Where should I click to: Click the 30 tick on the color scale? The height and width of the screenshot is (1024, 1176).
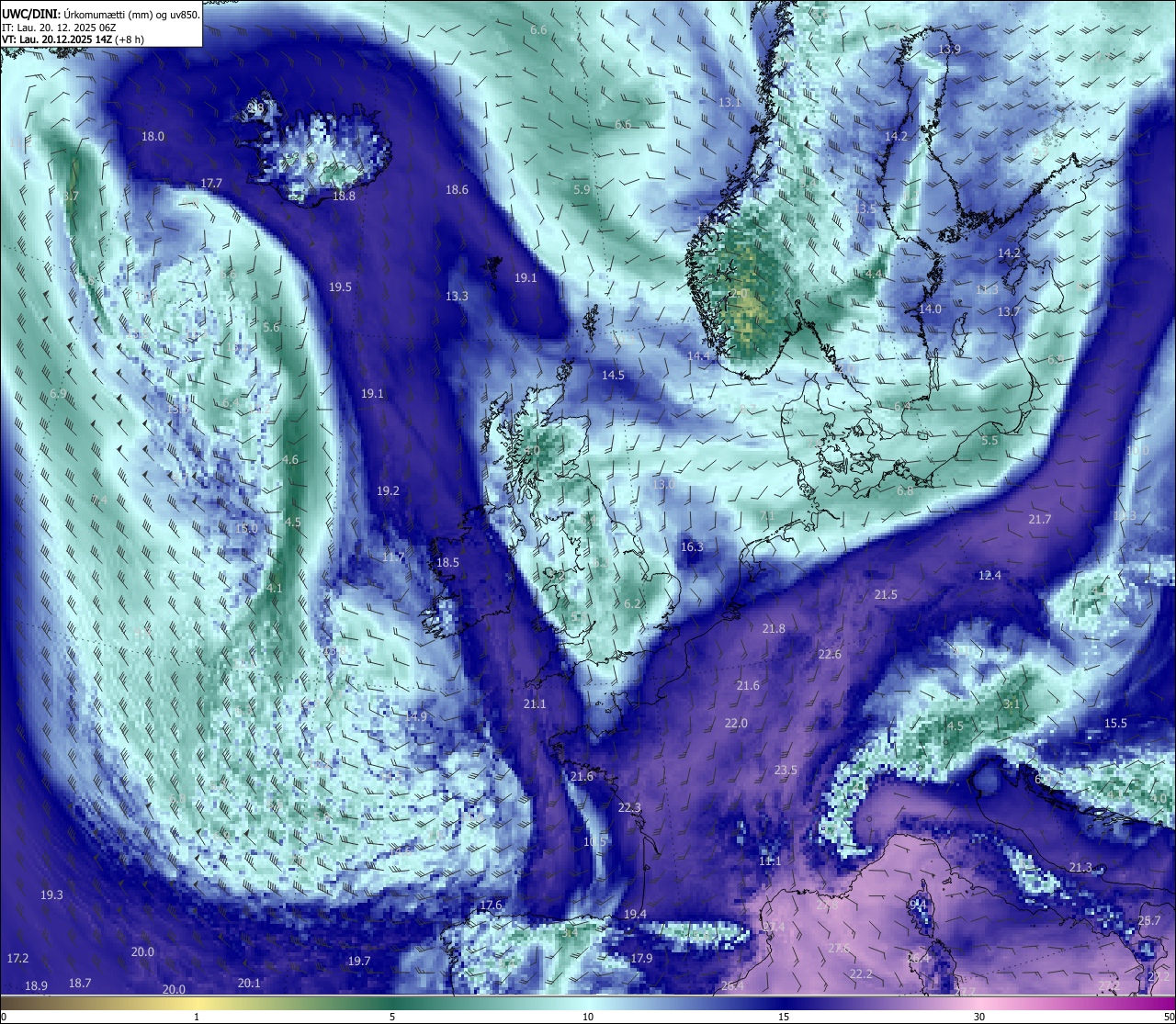click(x=979, y=1017)
